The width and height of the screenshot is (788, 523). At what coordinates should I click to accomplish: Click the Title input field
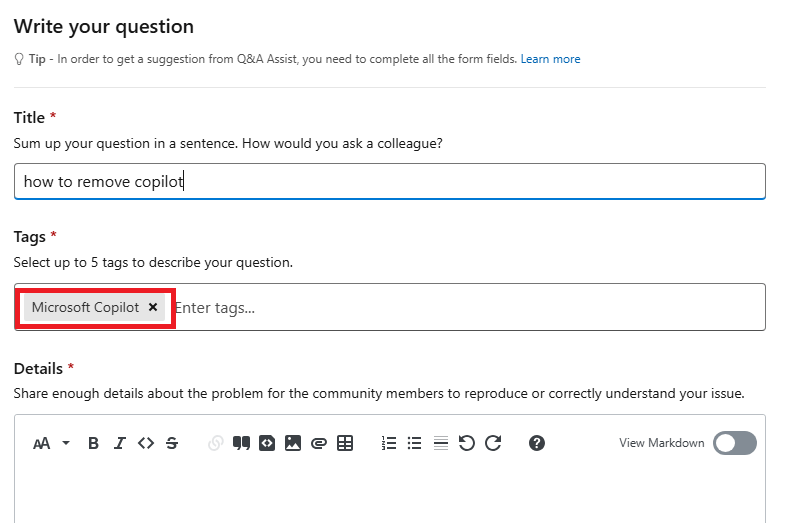pos(390,182)
